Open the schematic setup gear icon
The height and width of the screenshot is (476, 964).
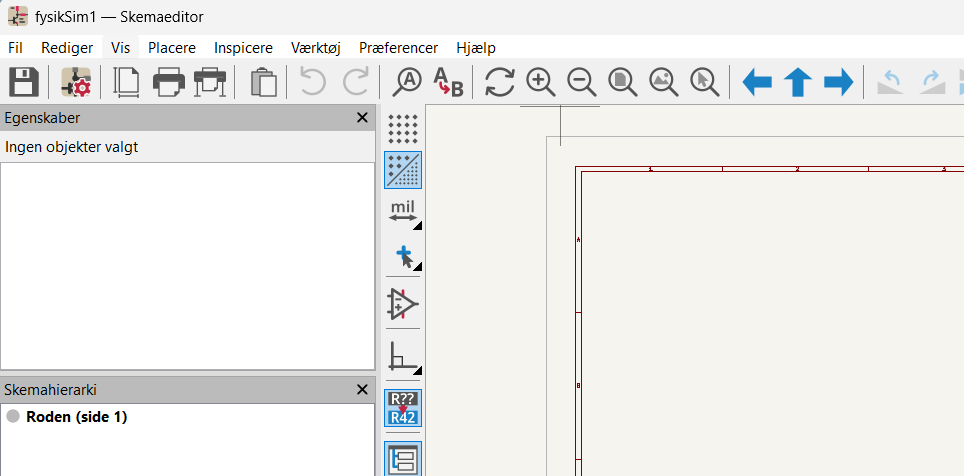pos(76,82)
